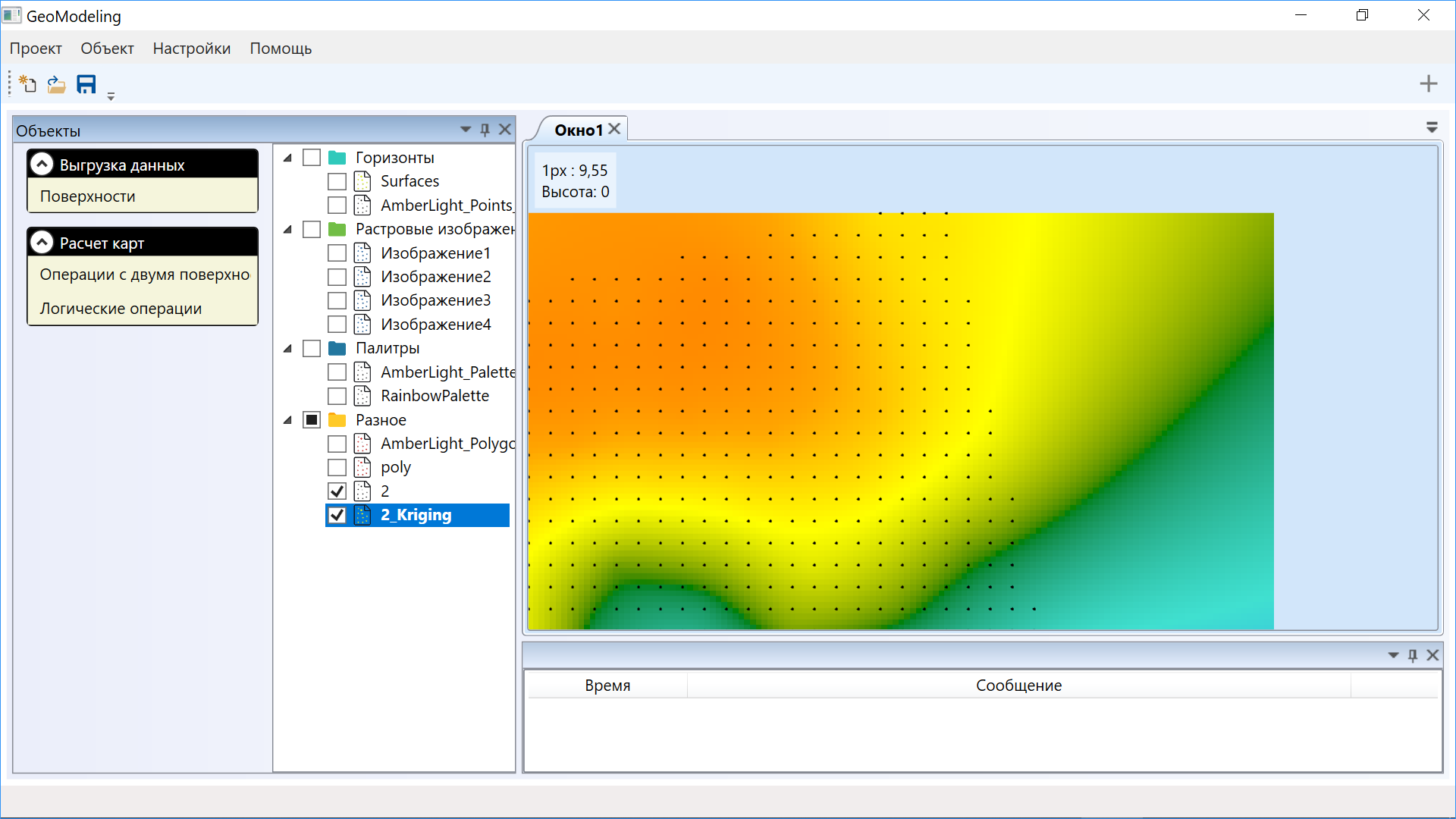This screenshot has height=819, width=1456.
Task: Enable the RainbowPalette checkbox
Action: coord(337,396)
